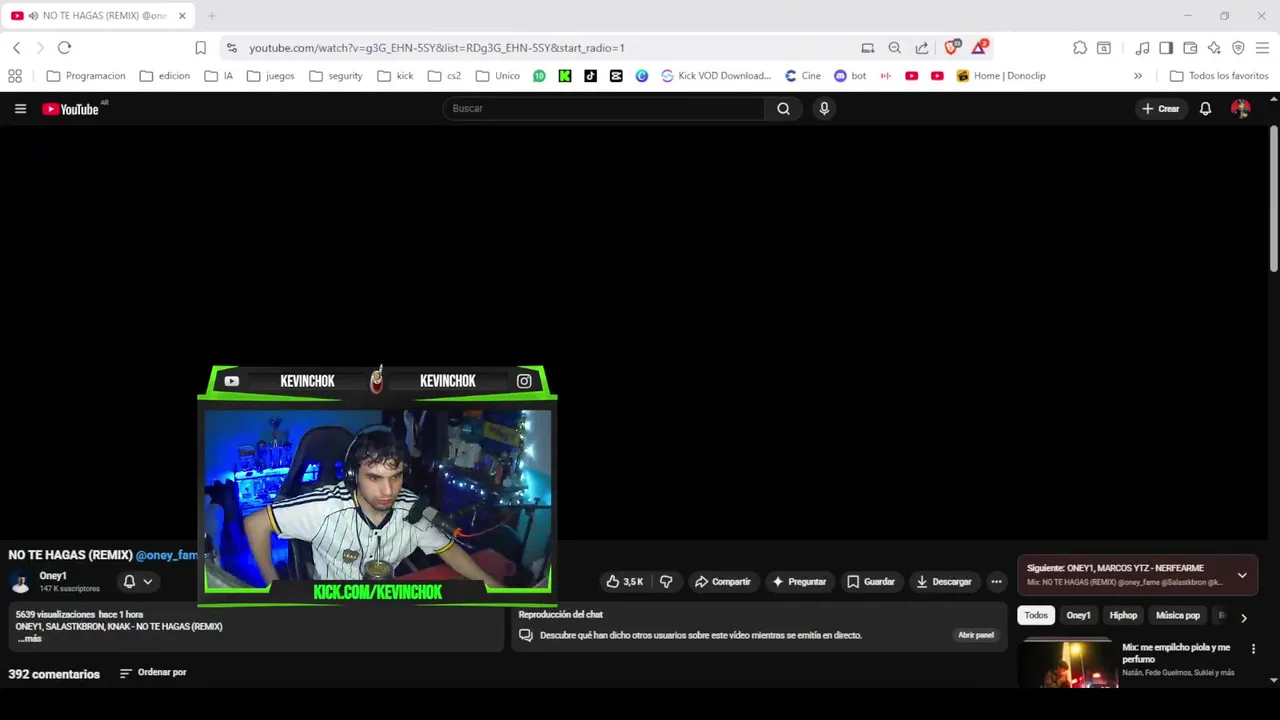Open the juegos bookmarks folder

click(x=270, y=76)
